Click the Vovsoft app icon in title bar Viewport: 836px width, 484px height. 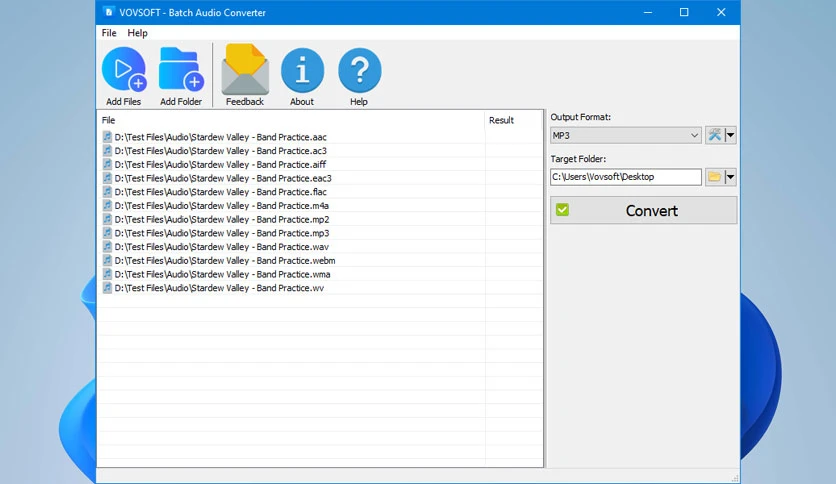tap(108, 12)
